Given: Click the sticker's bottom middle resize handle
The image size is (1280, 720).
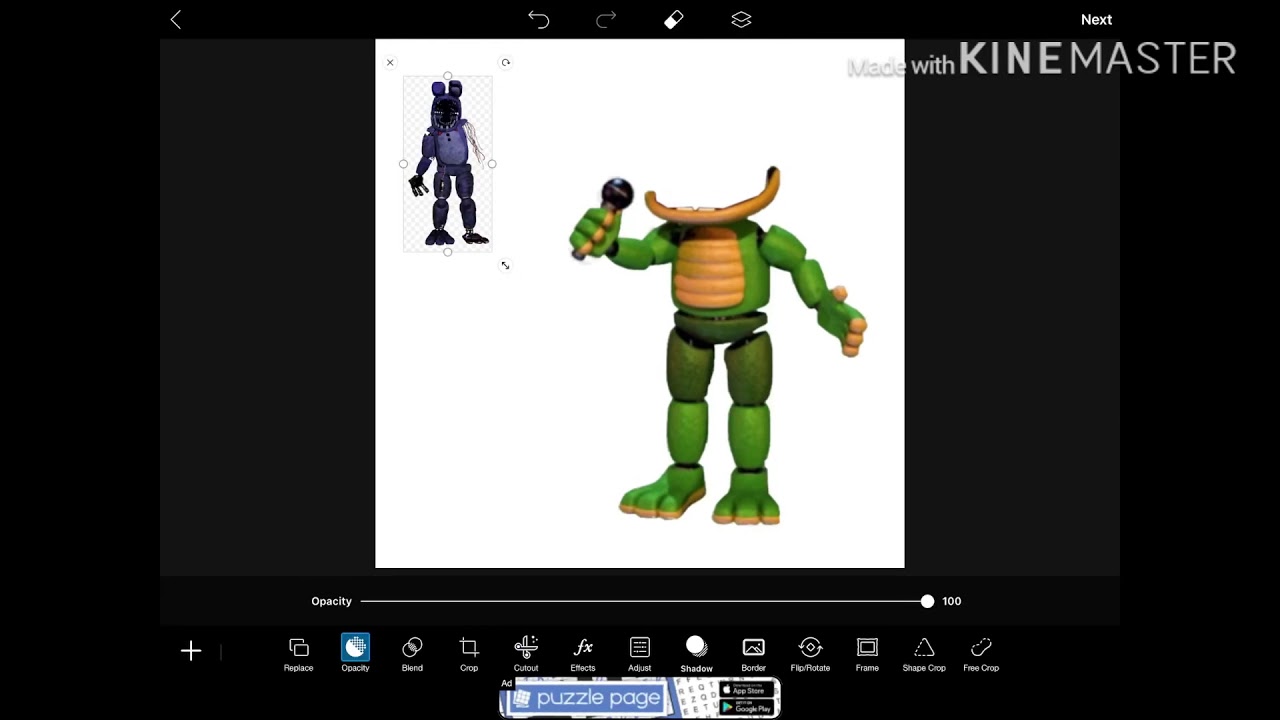Looking at the screenshot, I should tap(447, 252).
